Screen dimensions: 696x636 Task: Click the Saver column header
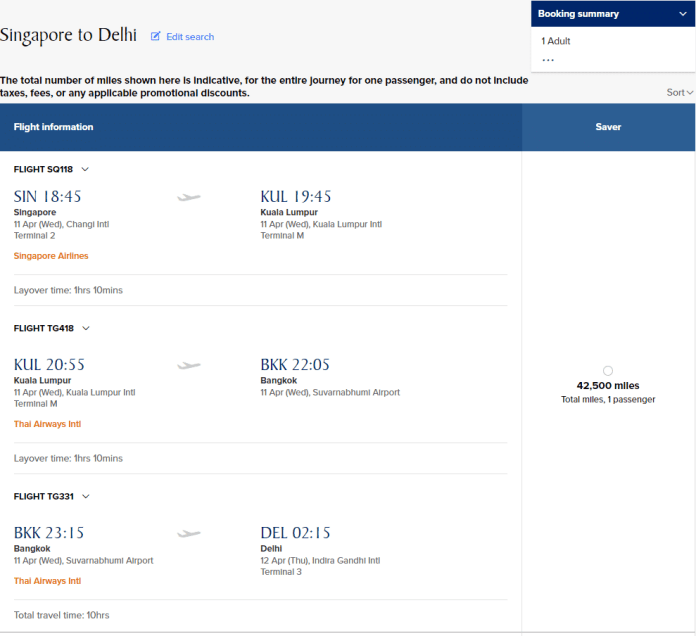click(608, 127)
